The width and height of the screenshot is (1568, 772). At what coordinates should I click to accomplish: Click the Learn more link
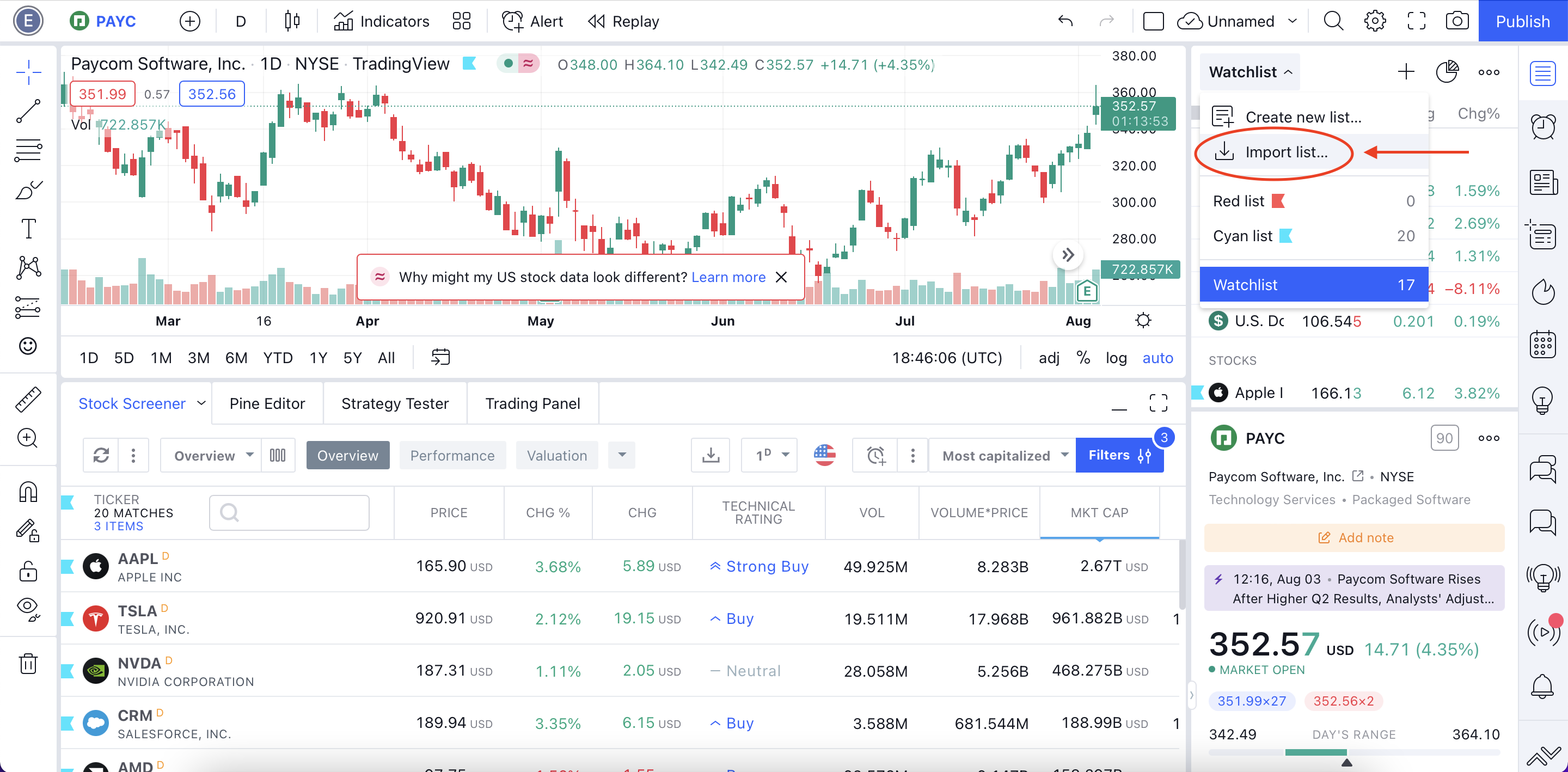point(728,277)
